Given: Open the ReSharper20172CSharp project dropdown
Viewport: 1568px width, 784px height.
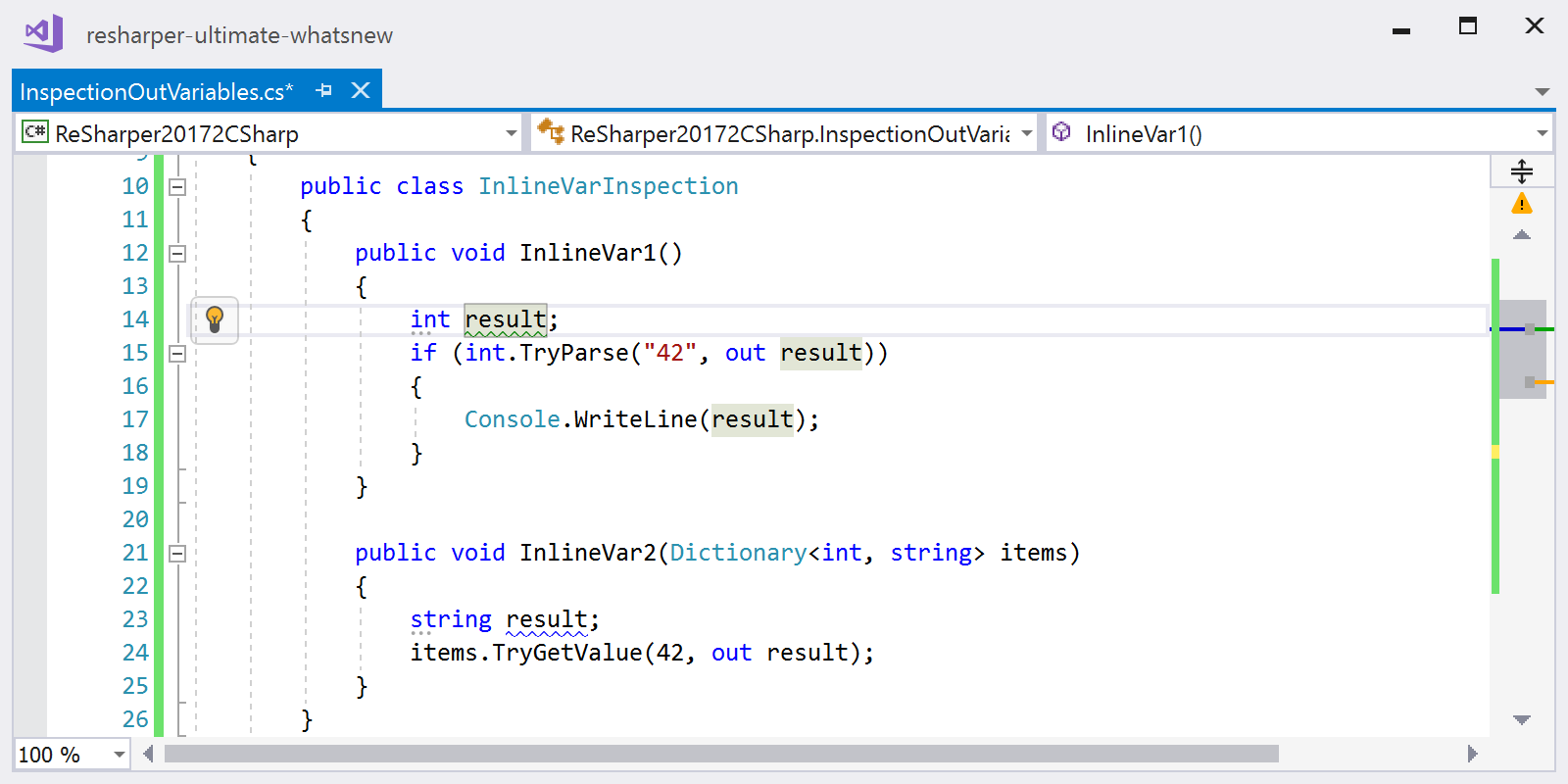Looking at the screenshot, I should 511,133.
